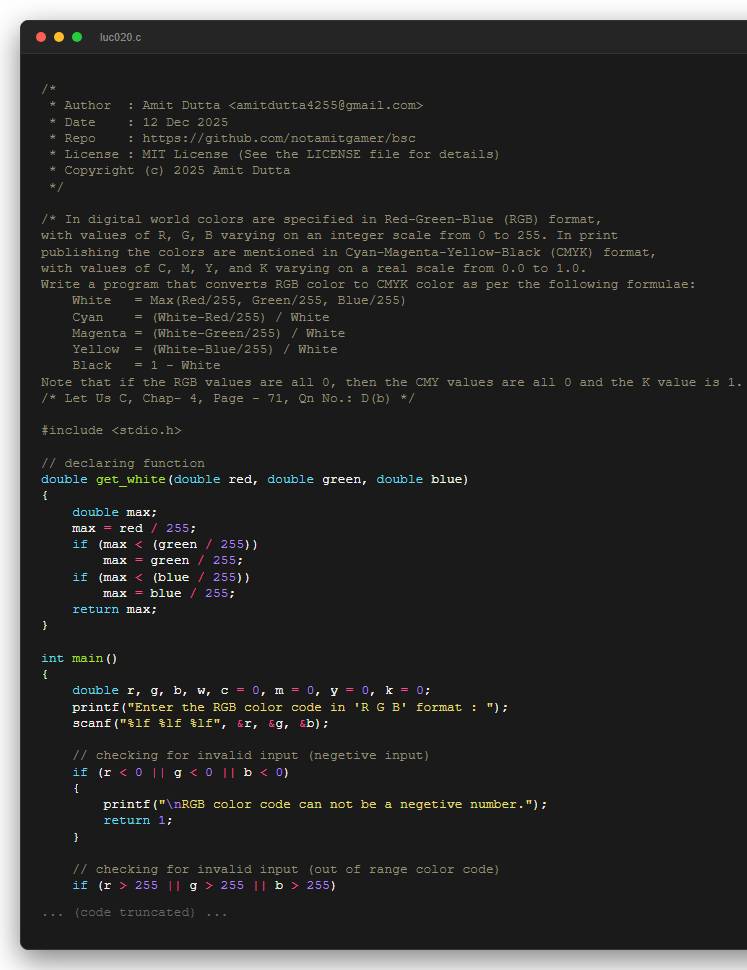747x970 pixels.
Task: Click the 'Write a program that converts RGB' line
Action: point(368,285)
